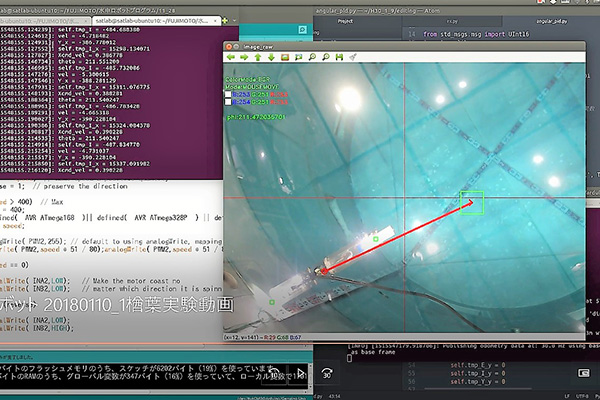Close the active terminal tab
Screen dimensions: 600x400
(215, 21)
